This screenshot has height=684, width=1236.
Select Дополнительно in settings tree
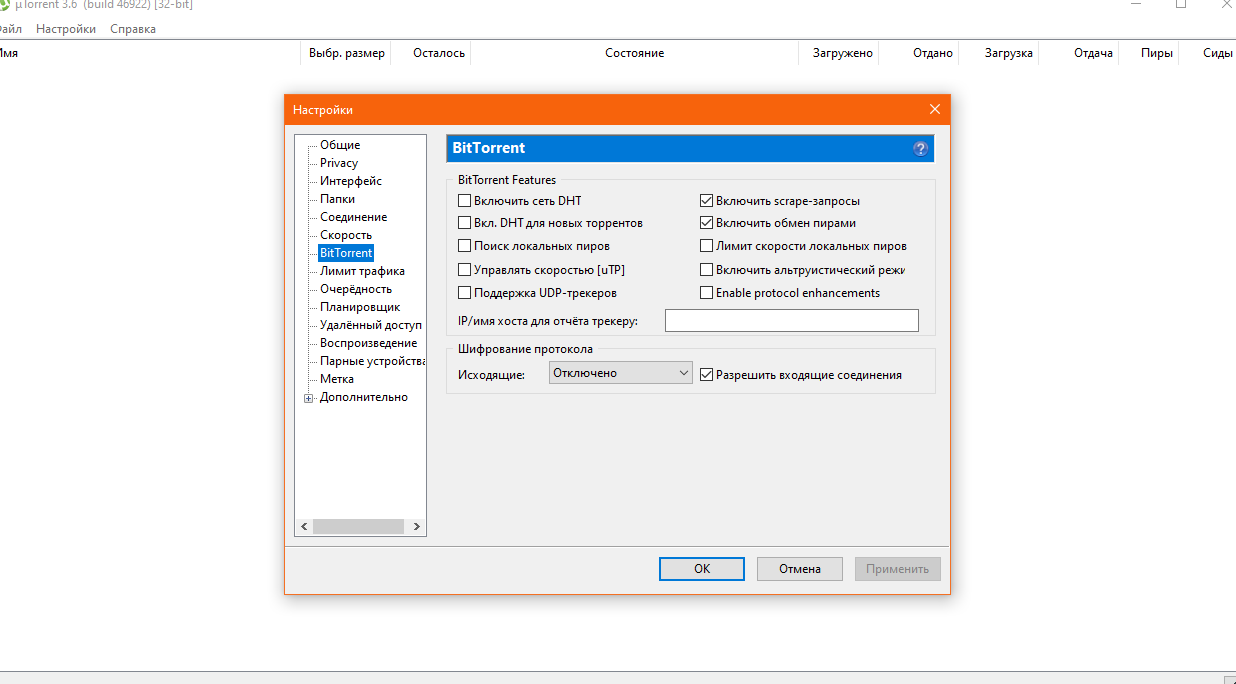[364, 397]
